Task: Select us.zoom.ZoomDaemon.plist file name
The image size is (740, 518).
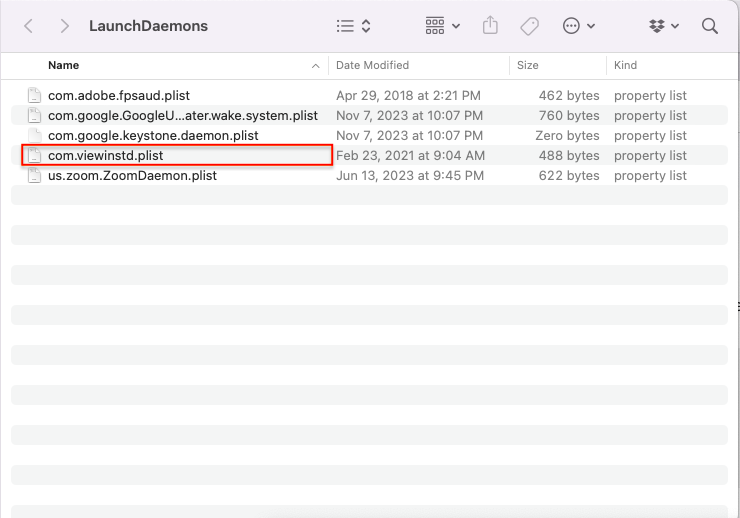Action: click(133, 175)
